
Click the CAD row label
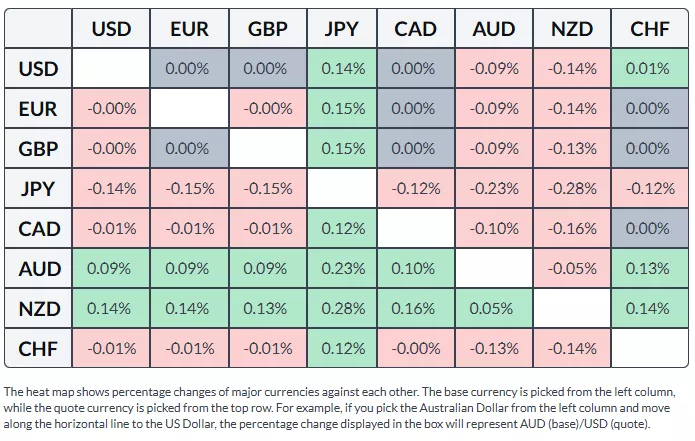coord(38,229)
